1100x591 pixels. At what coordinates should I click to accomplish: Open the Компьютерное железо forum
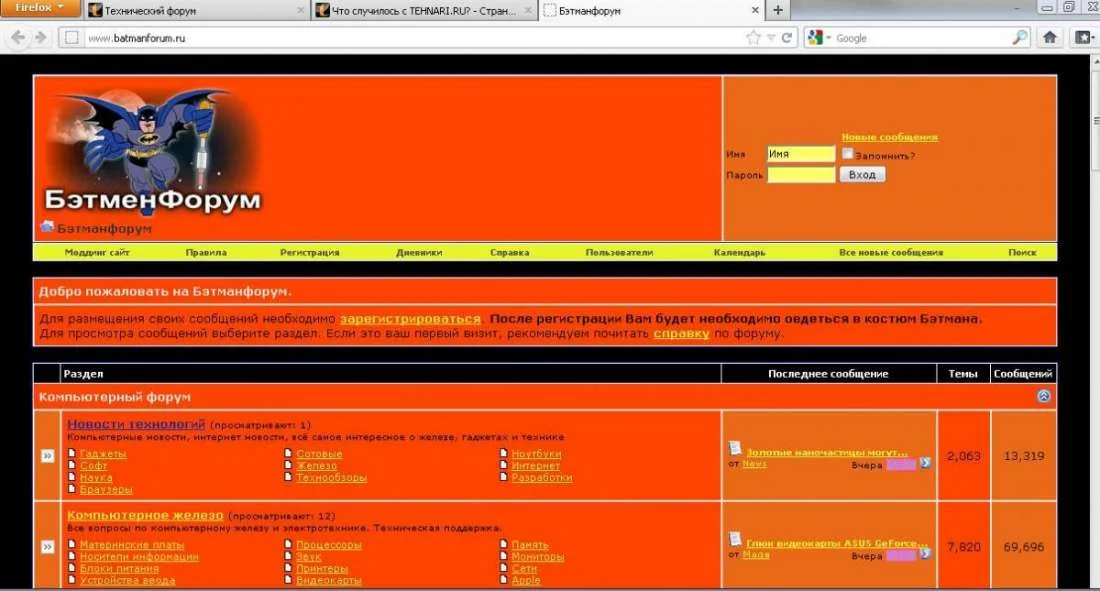pyautogui.click(x=145, y=515)
